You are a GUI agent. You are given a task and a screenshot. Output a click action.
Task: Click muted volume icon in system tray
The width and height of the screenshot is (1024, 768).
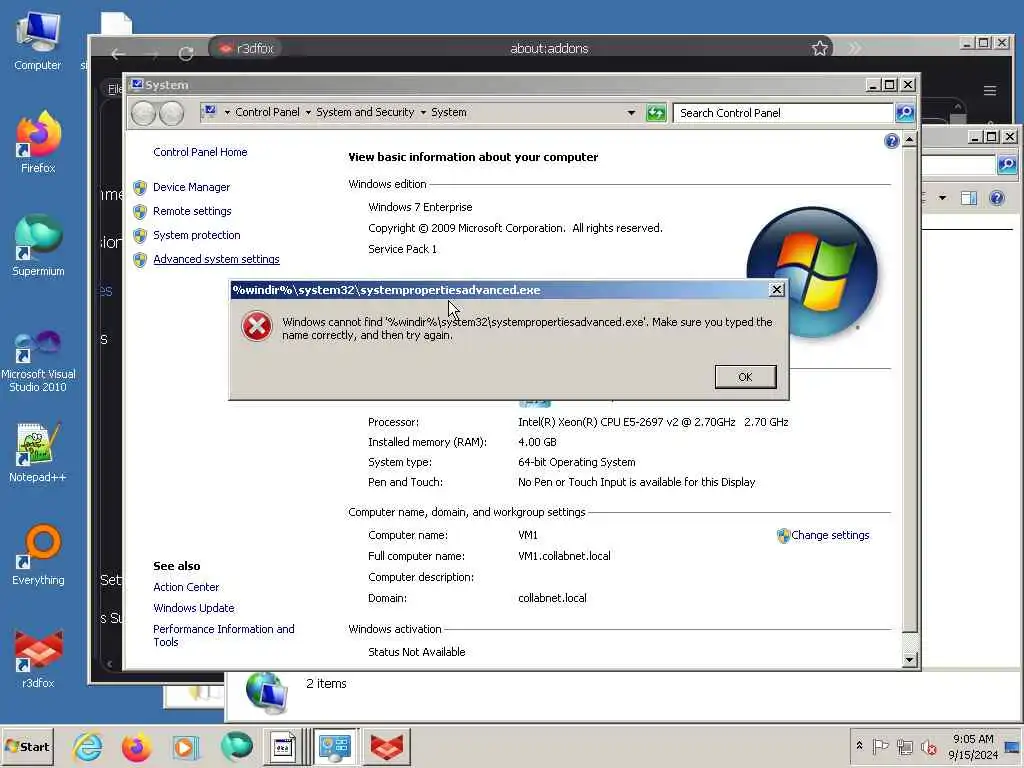pyautogui.click(x=928, y=746)
